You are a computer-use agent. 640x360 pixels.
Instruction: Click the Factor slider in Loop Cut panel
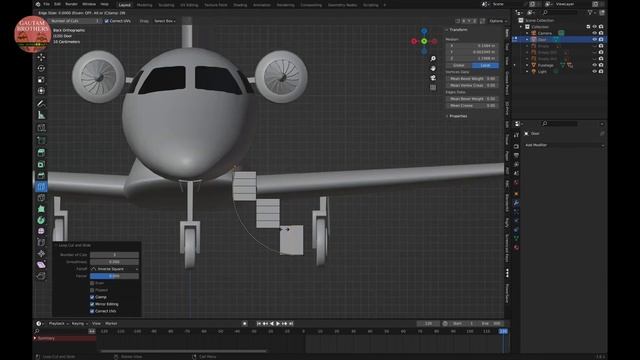pyautogui.click(x=114, y=276)
